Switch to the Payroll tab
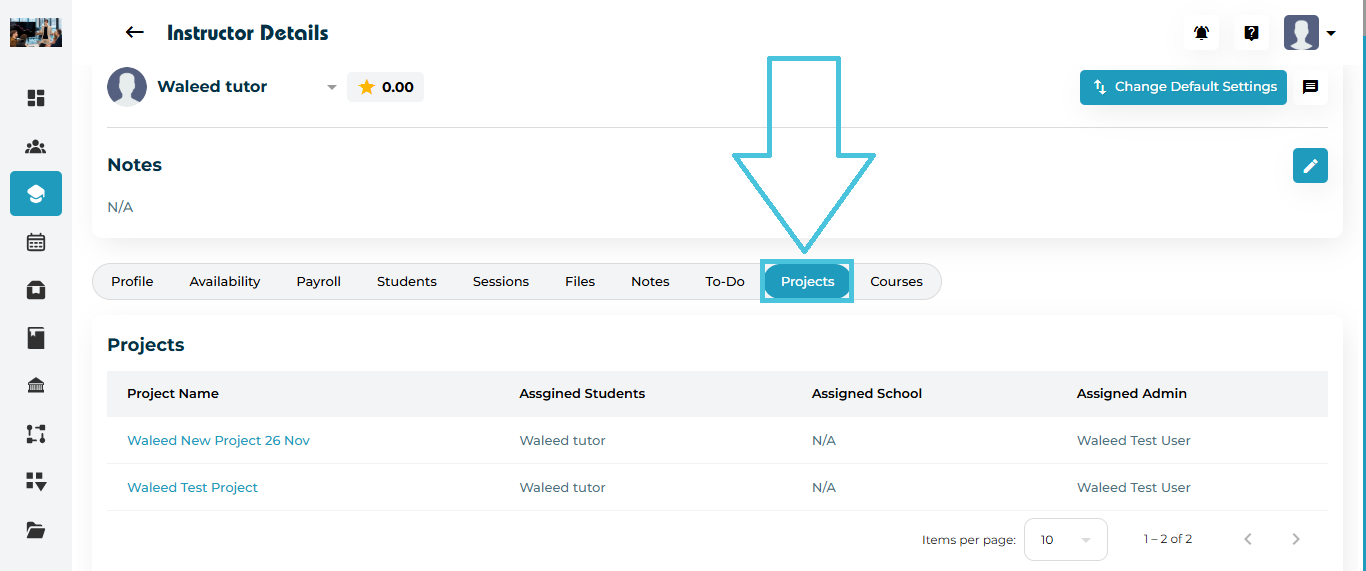This screenshot has height=571, width=1366. (x=318, y=282)
